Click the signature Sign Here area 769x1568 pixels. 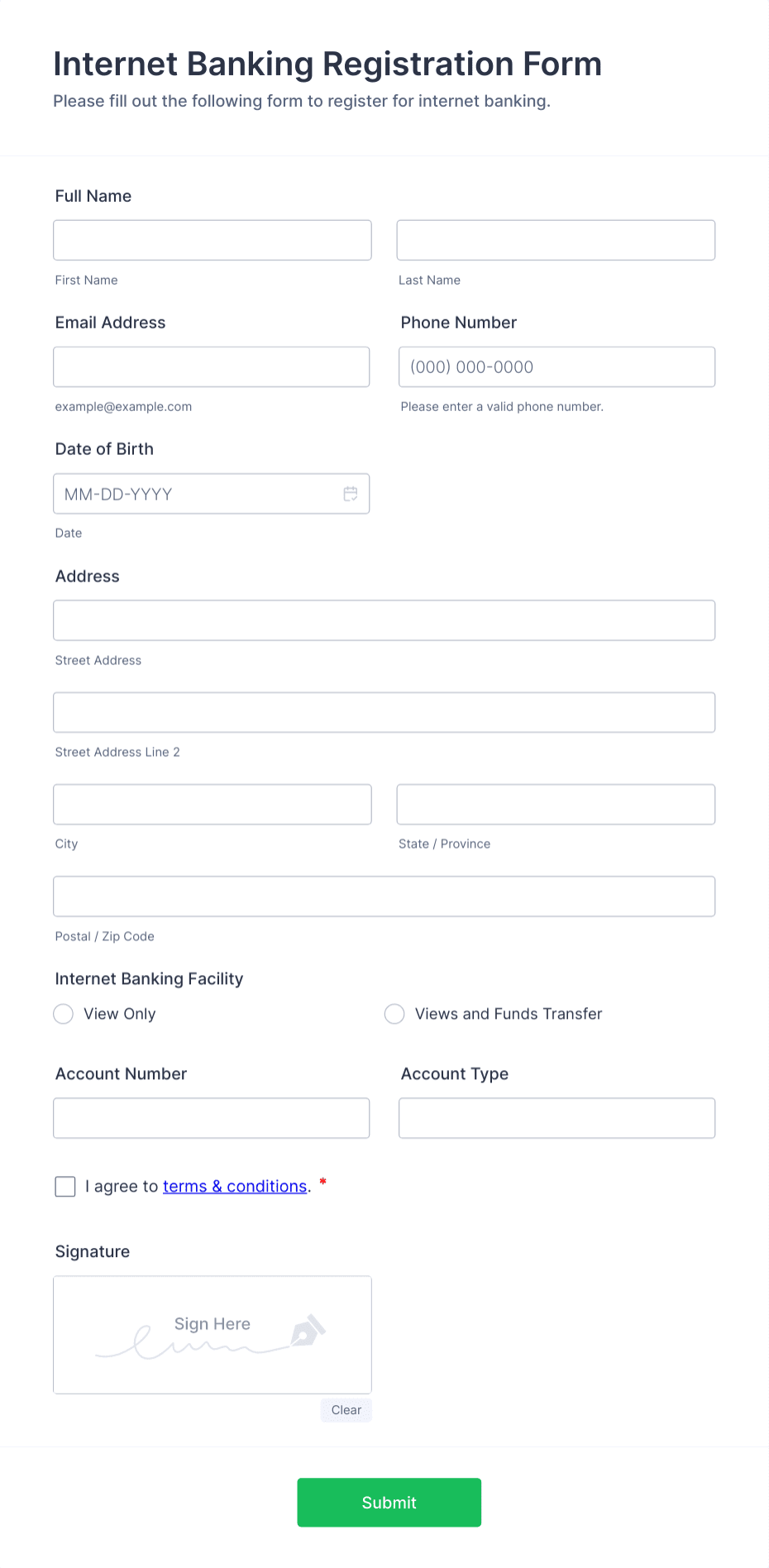pos(212,1335)
